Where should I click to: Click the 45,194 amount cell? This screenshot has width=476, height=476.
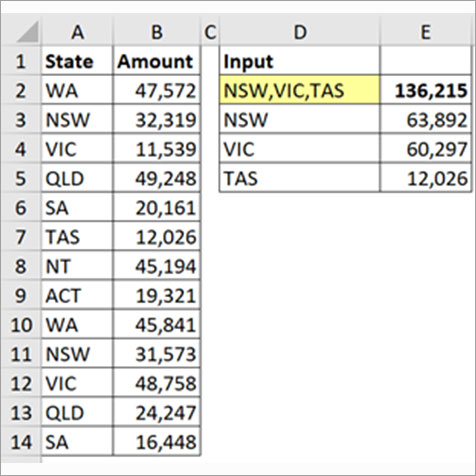click(157, 266)
